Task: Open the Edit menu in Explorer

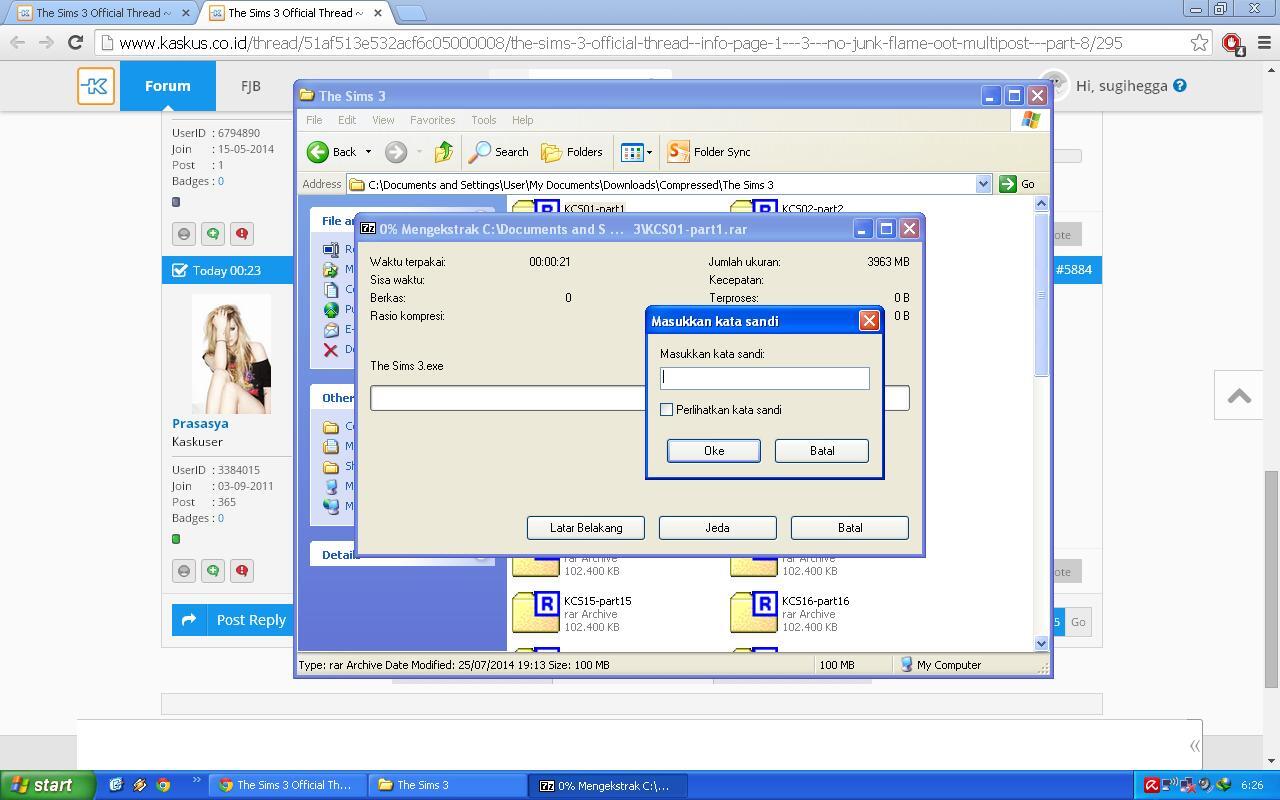Action: tap(347, 120)
